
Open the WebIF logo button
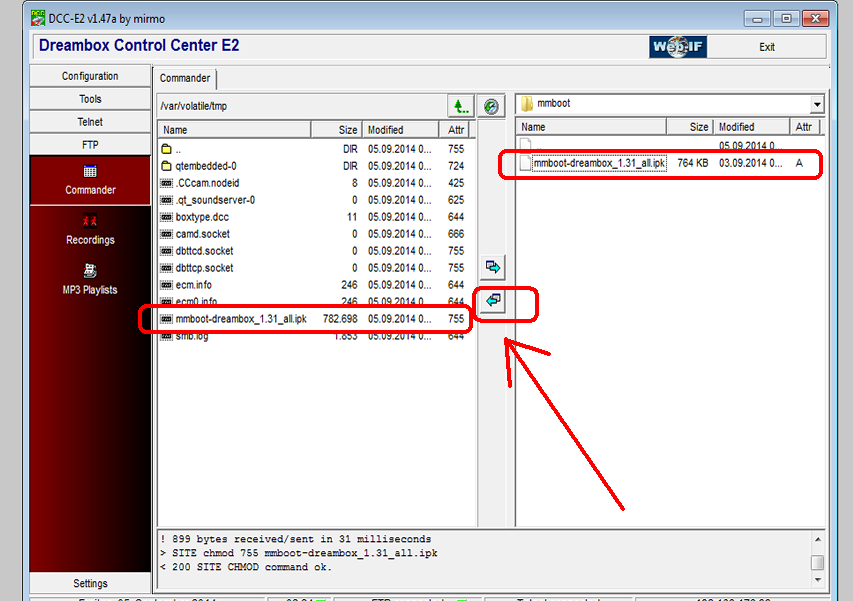pyautogui.click(x=678, y=47)
